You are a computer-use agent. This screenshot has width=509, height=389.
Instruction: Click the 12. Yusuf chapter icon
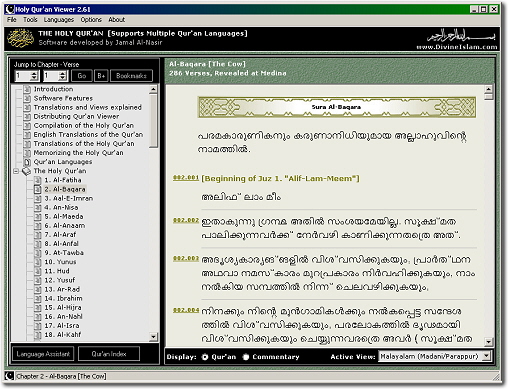(x=38, y=280)
